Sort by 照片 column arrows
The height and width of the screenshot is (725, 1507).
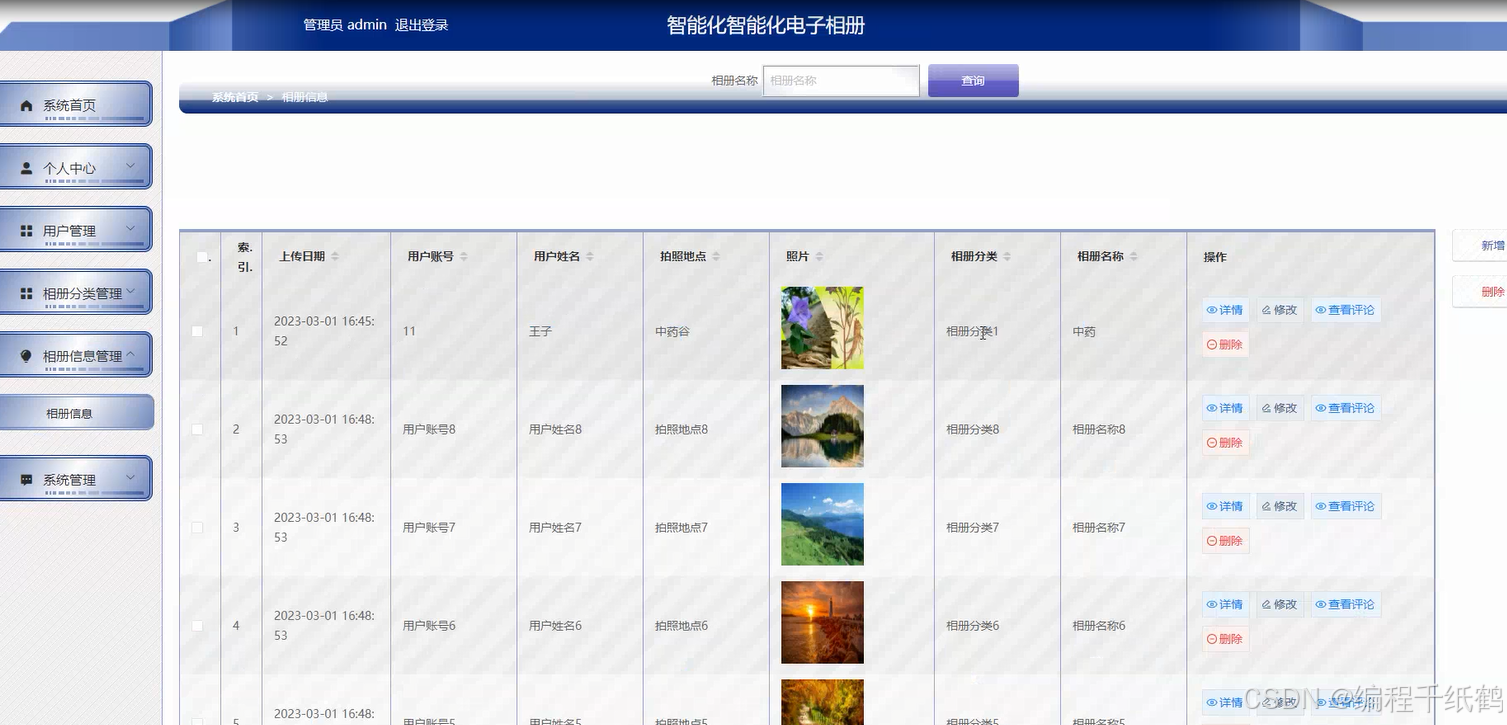coord(819,257)
